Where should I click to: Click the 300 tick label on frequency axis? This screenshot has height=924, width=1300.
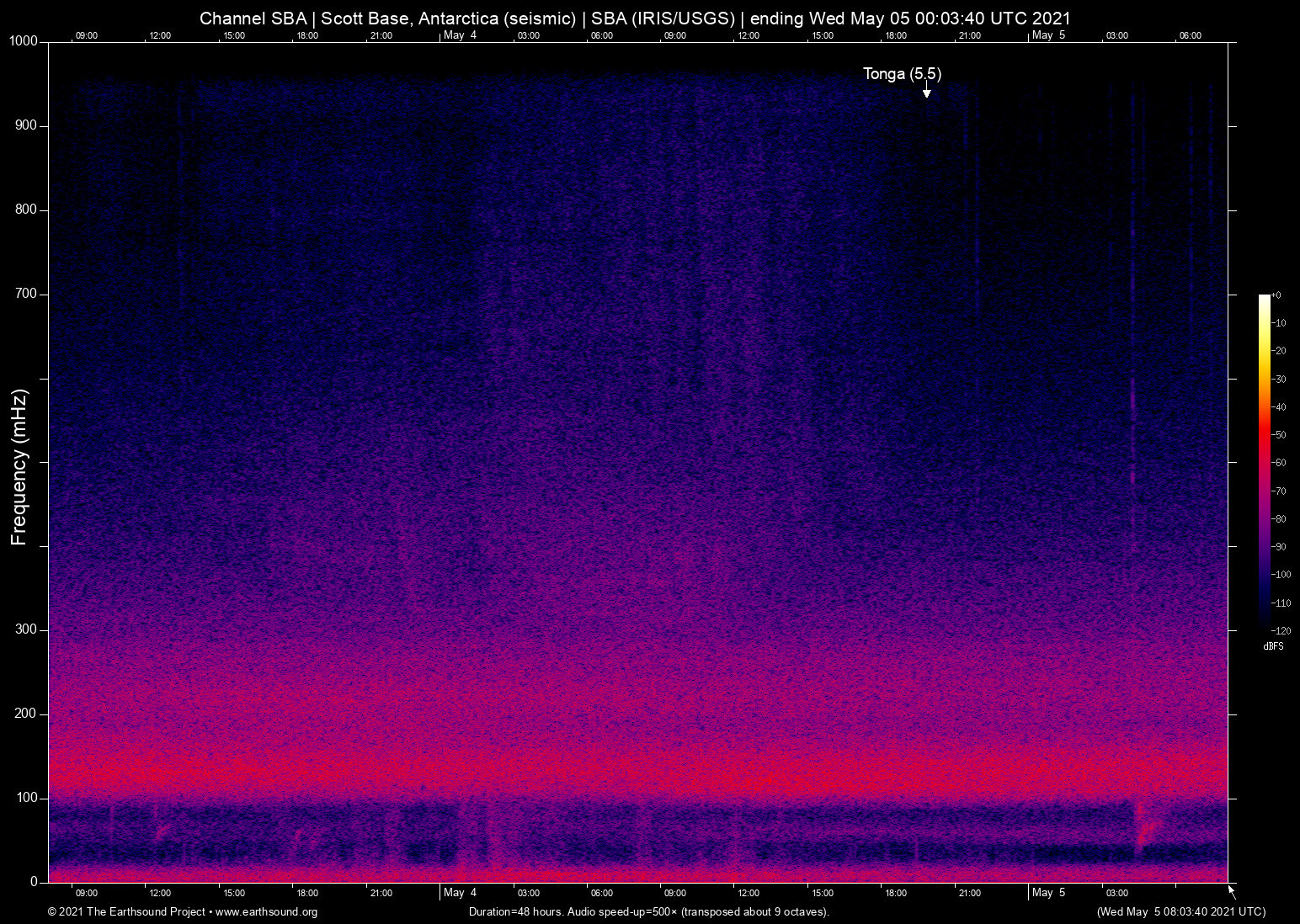pos(26,629)
